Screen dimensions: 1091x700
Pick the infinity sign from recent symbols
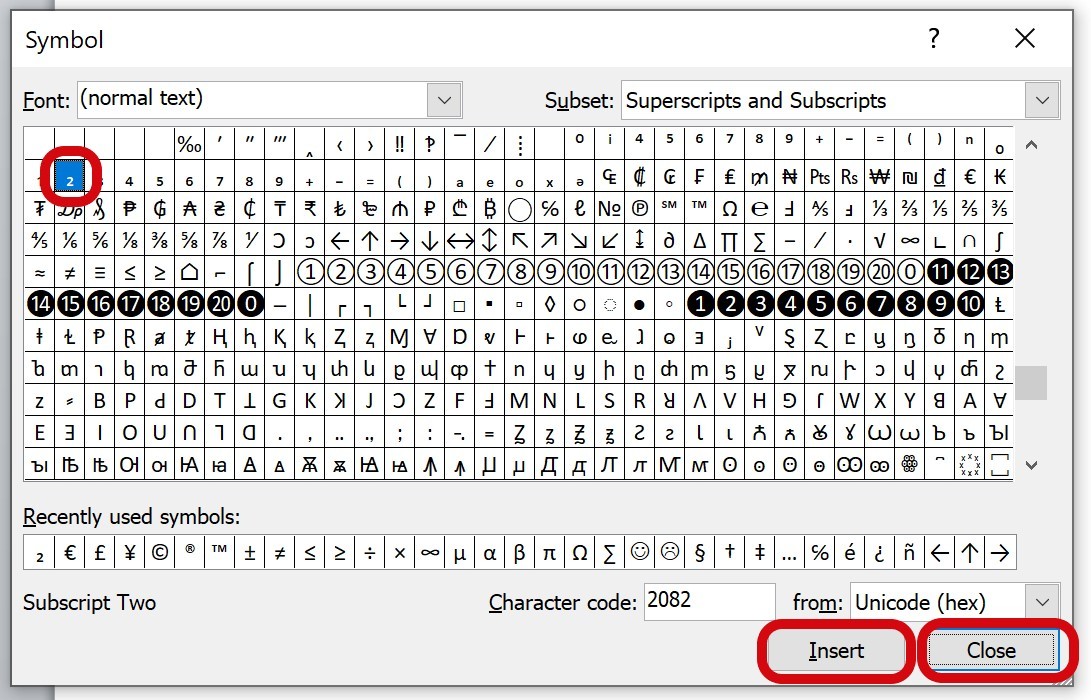click(430, 552)
